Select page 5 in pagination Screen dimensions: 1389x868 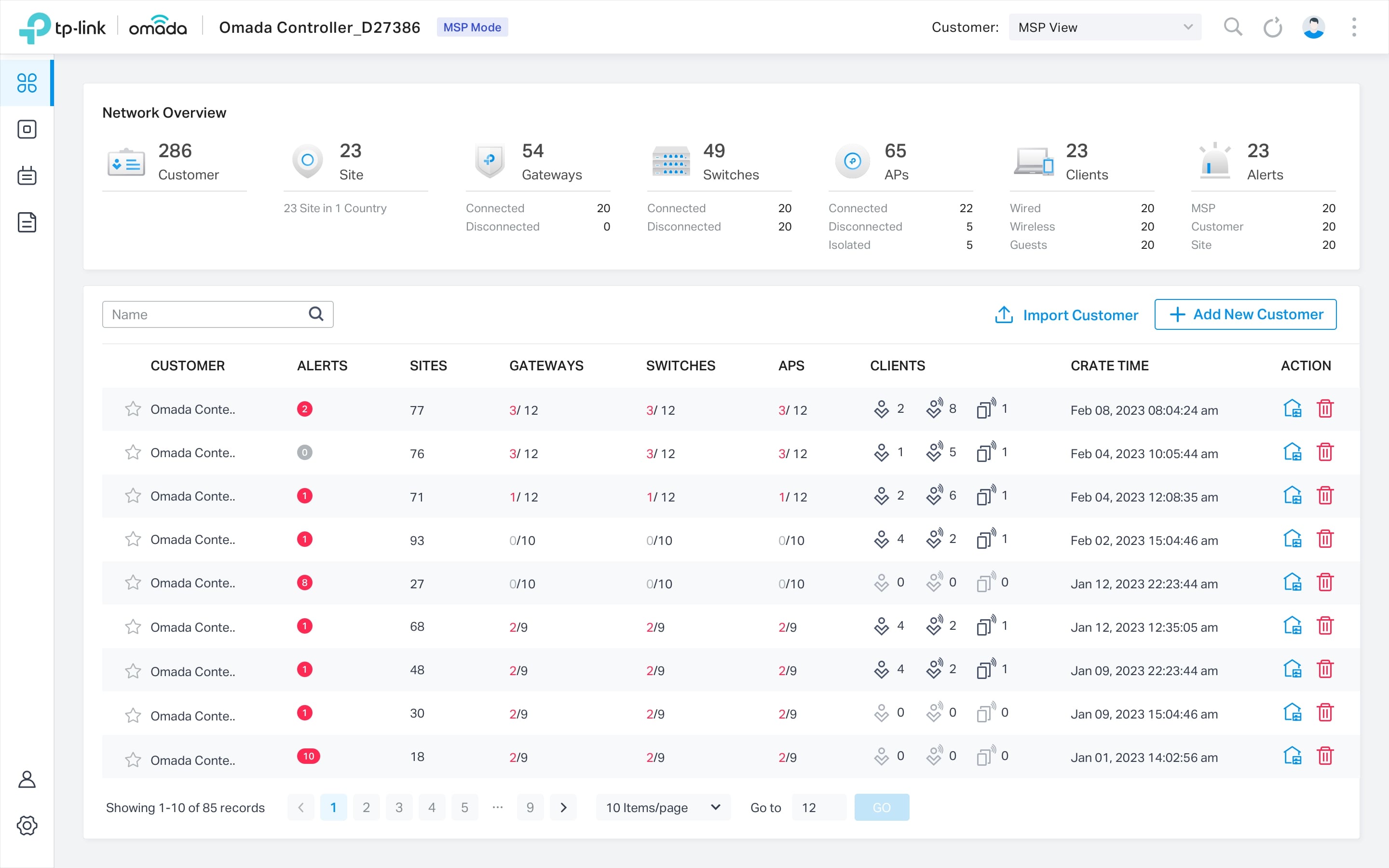pos(464,807)
